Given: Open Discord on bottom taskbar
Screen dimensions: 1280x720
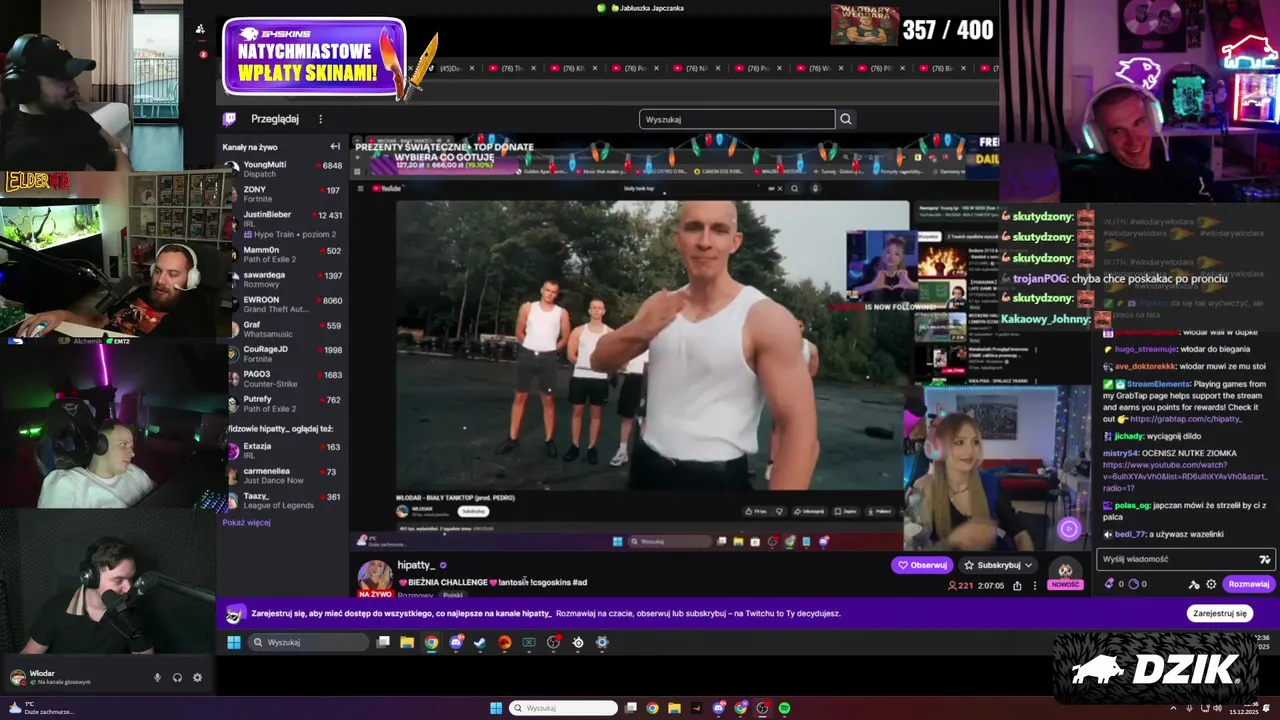Looking at the screenshot, I should coord(718,708).
